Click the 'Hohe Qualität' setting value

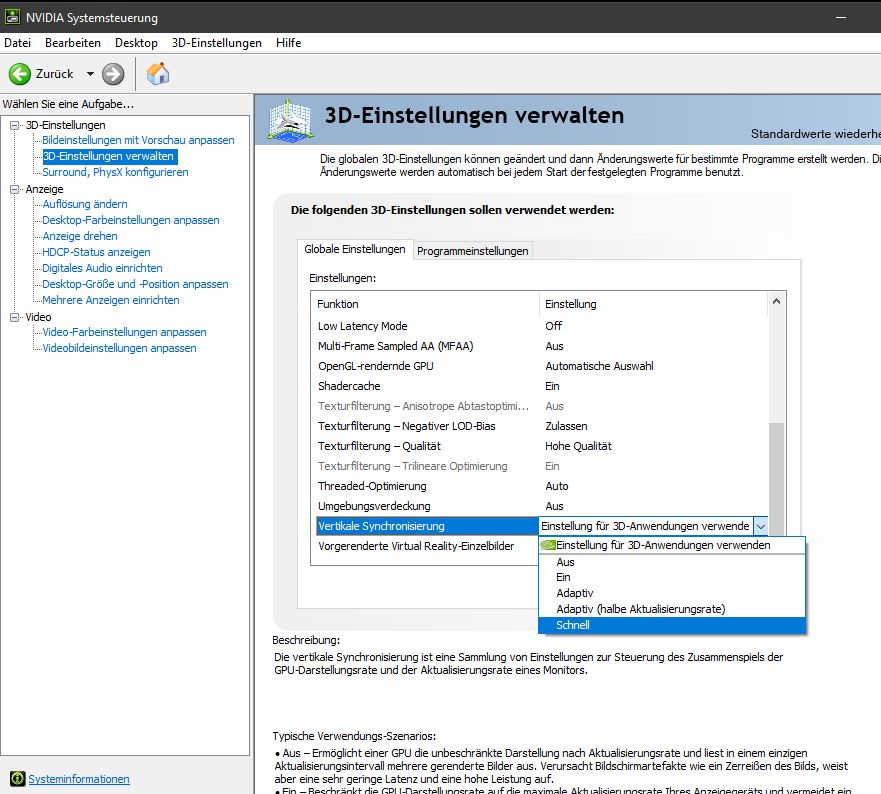pyautogui.click(x=578, y=446)
